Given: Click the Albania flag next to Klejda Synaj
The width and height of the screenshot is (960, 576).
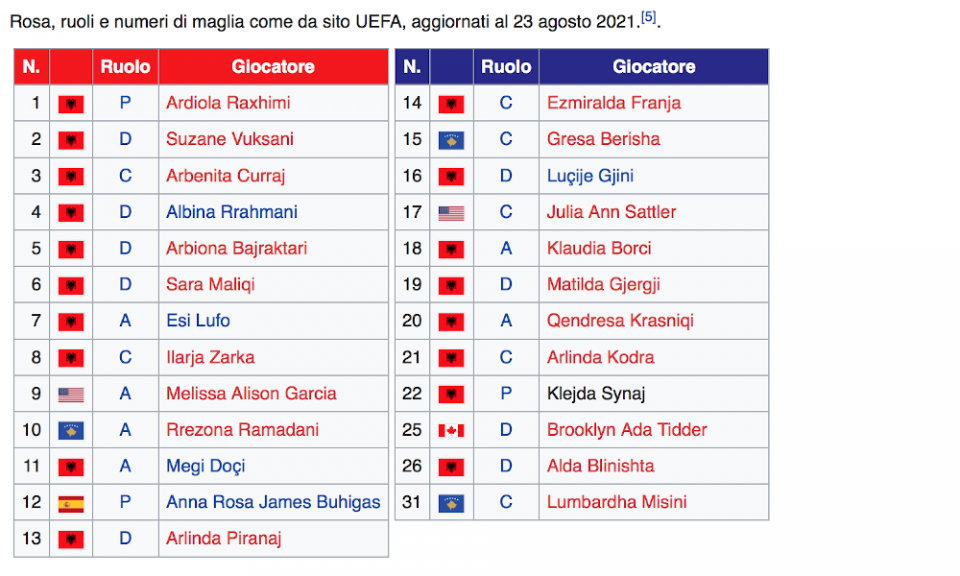Looking at the screenshot, I should [x=451, y=395].
